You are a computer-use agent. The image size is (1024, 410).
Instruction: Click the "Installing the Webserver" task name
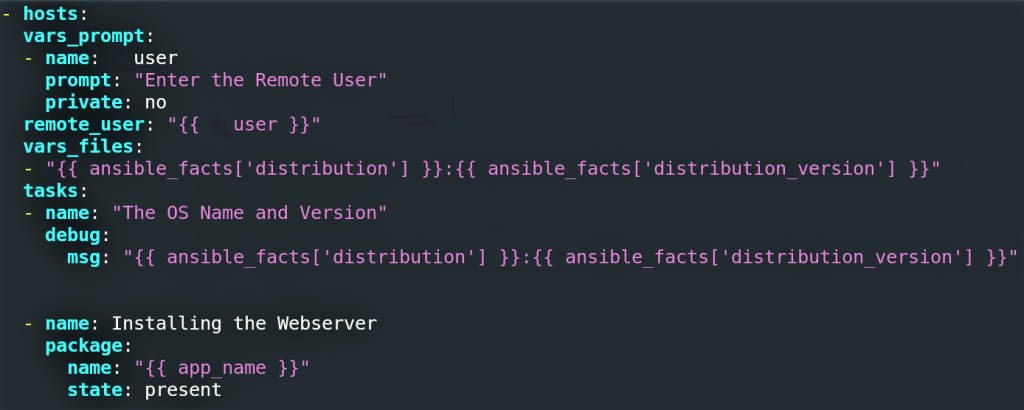pyautogui.click(x=244, y=324)
